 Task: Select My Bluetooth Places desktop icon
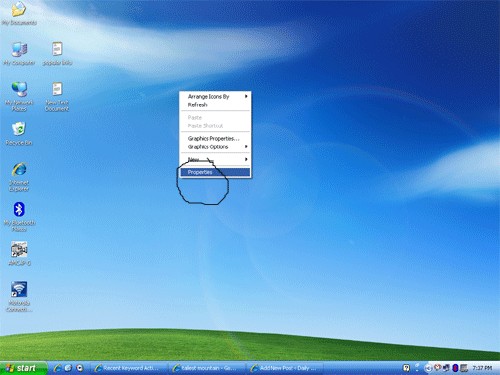tap(19, 217)
